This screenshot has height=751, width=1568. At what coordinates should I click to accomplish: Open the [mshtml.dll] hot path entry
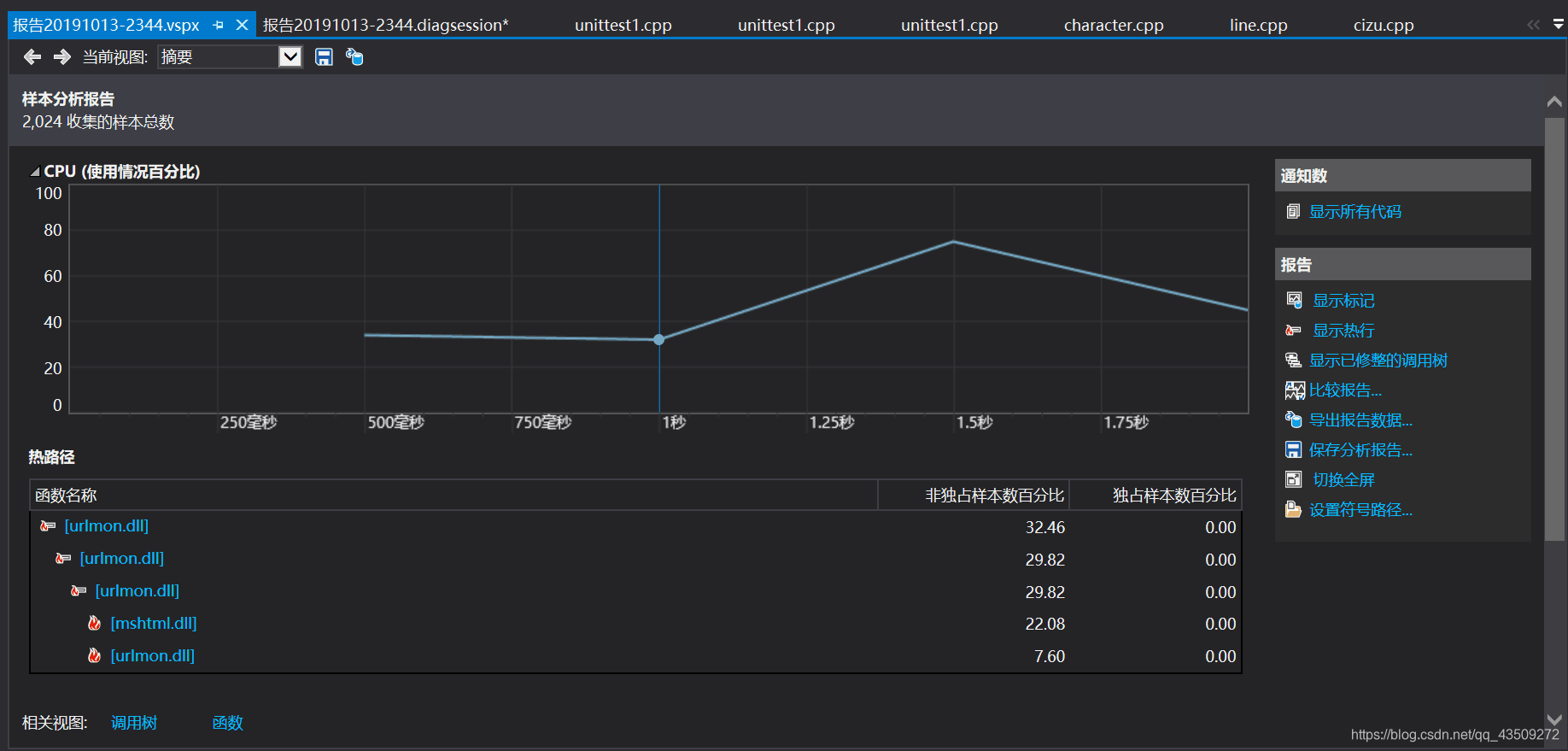click(154, 623)
